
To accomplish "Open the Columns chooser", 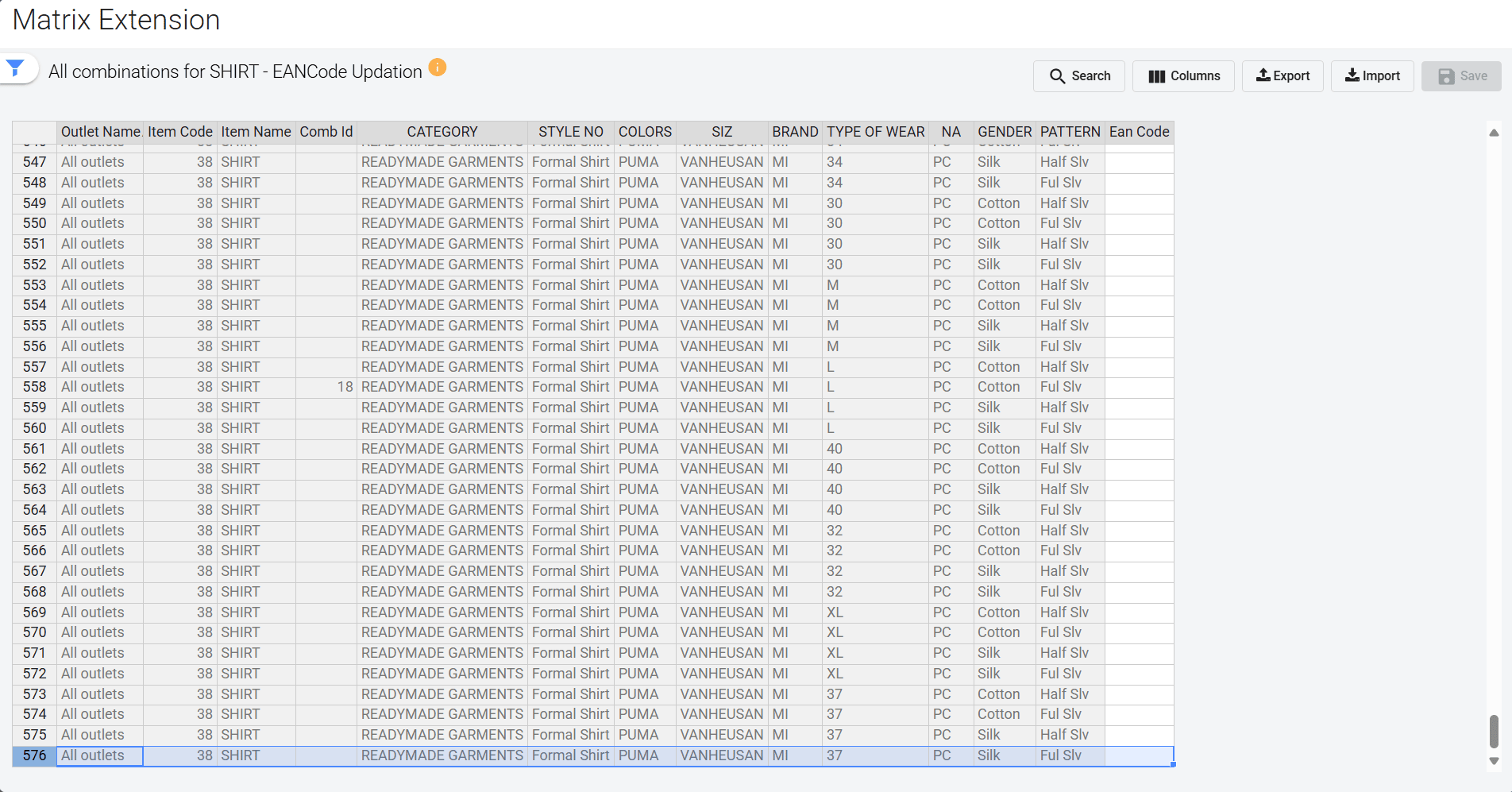I will click(1183, 76).
